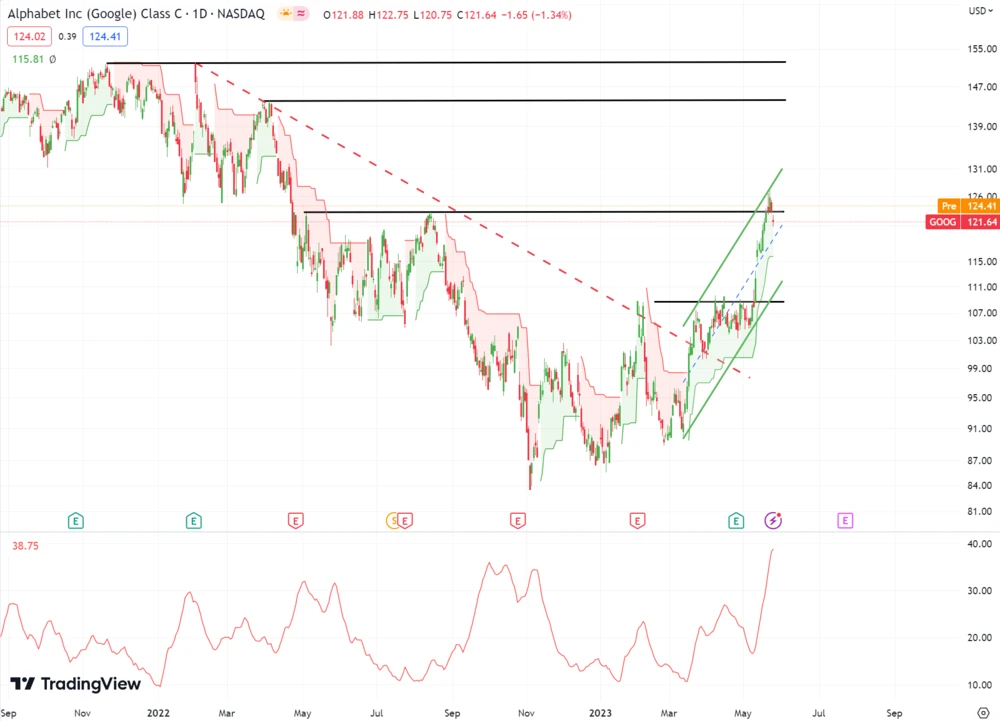This screenshot has height=721, width=1000.
Task: Open the purple future earnings E marker
Action: 845,520
